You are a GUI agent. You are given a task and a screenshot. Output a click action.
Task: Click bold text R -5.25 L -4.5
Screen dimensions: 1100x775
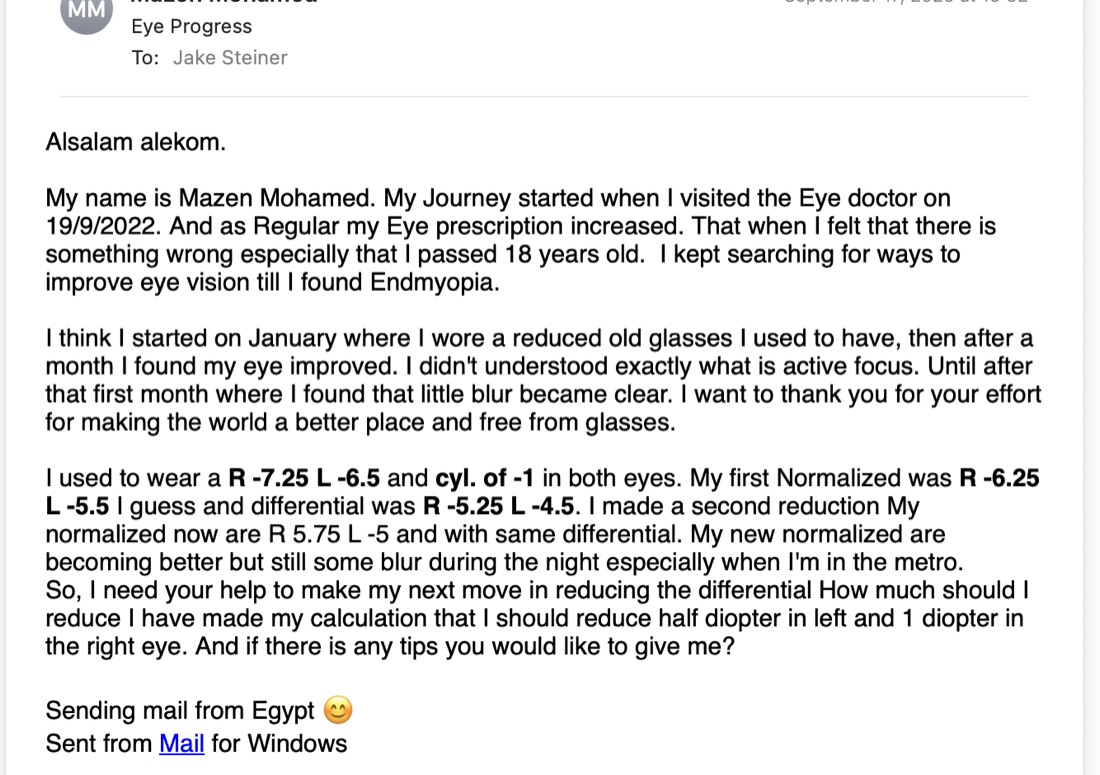click(x=499, y=506)
